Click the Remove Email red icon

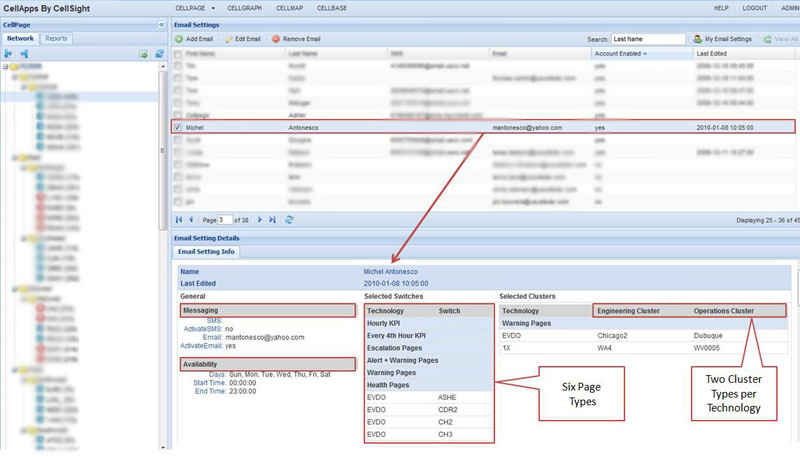tap(277, 38)
